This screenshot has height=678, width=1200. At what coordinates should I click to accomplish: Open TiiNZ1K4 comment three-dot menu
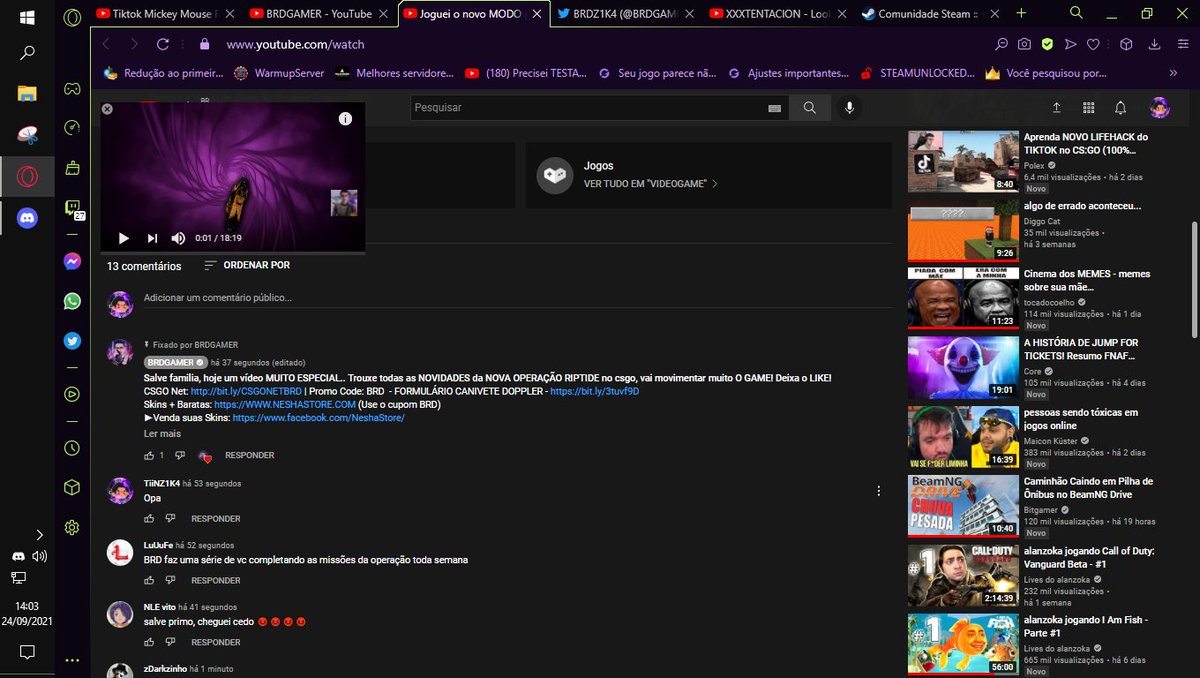(879, 491)
